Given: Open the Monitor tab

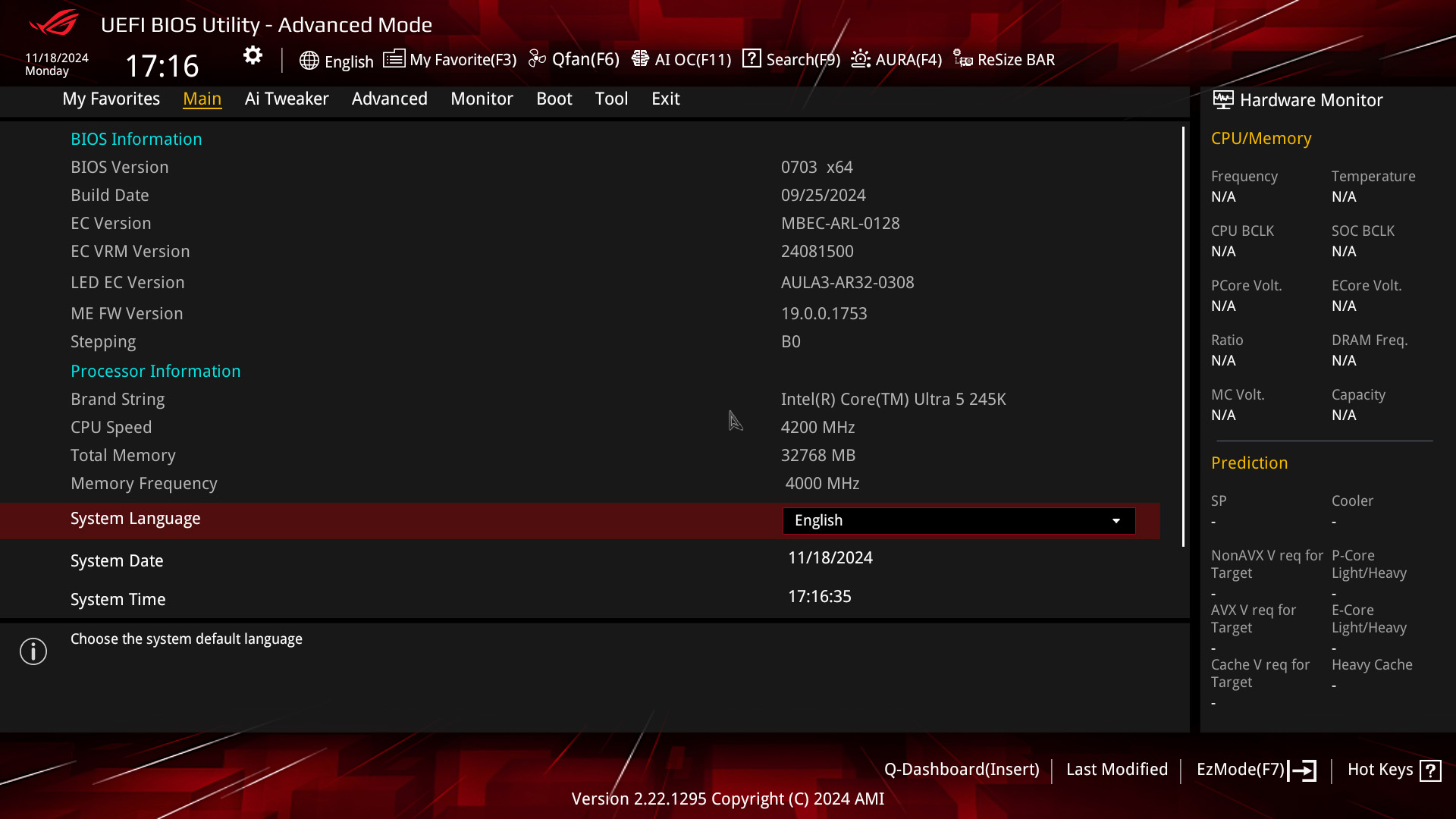Looking at the screenshot, I should (x=482, y=99).
